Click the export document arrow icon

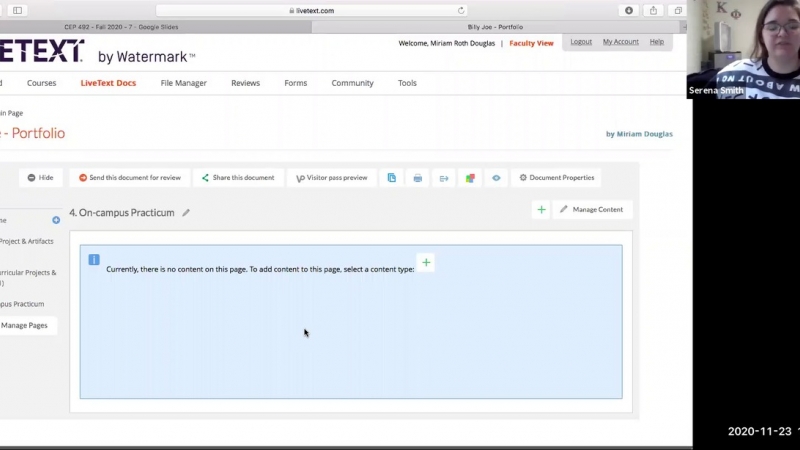[x=444, y=178]
